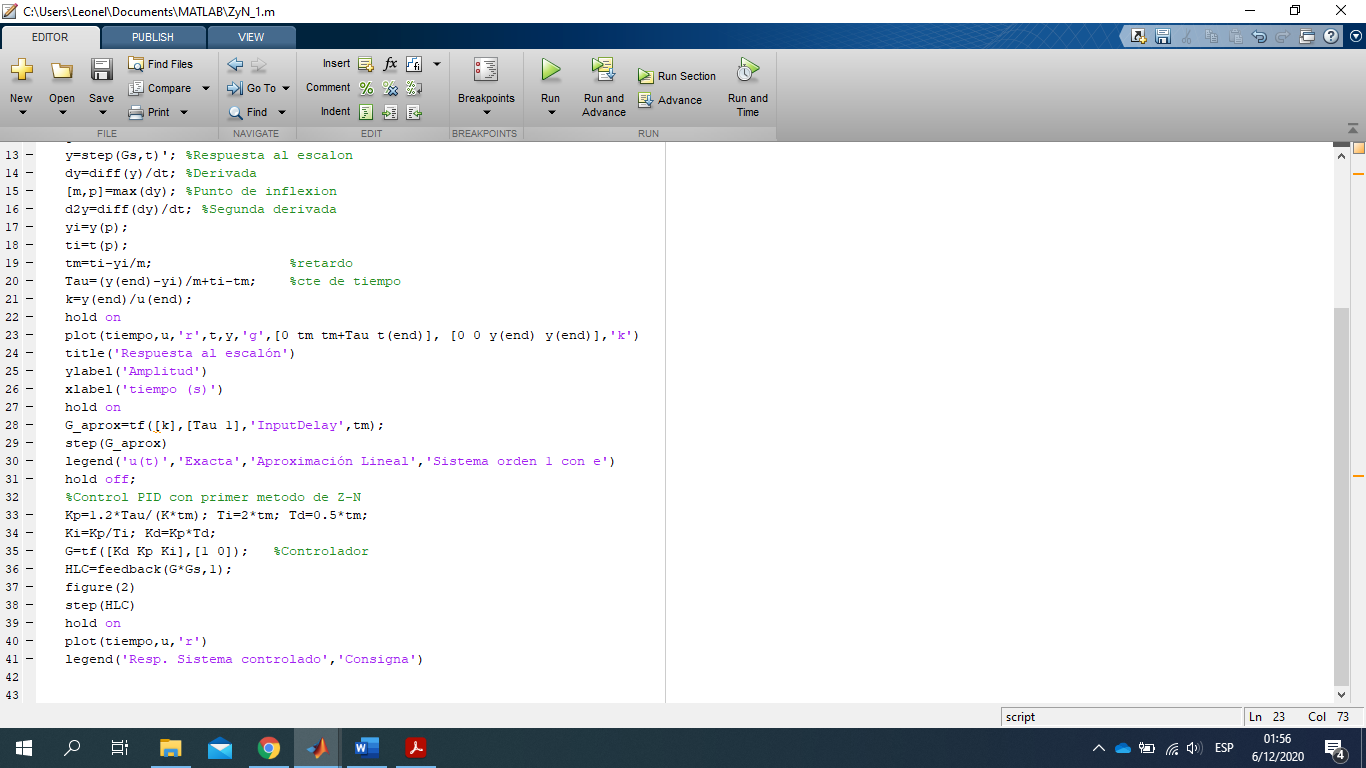
Task: Expand the Find dropdown arrow
Action: click(282, 112)
